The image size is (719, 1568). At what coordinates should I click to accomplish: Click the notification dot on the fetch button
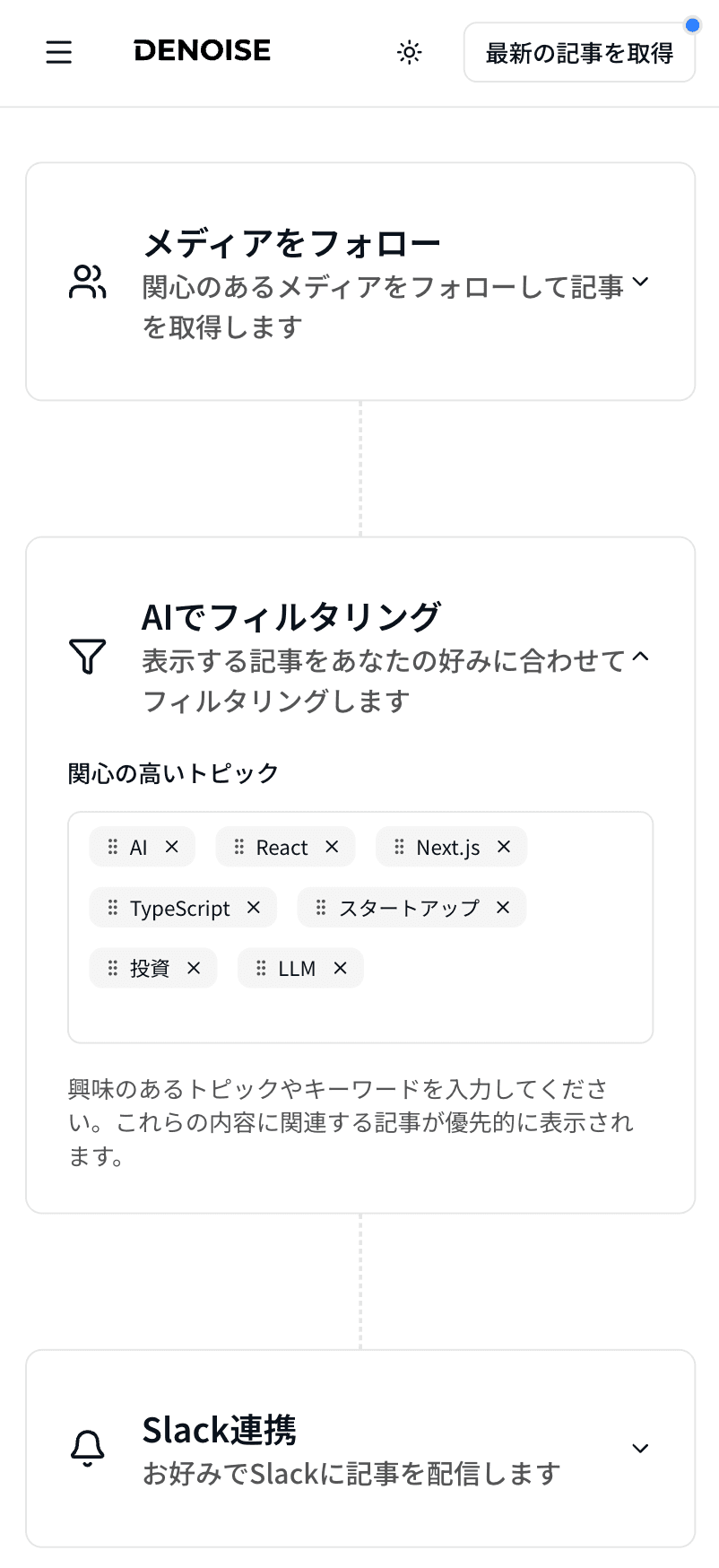[x=692, y=25]
